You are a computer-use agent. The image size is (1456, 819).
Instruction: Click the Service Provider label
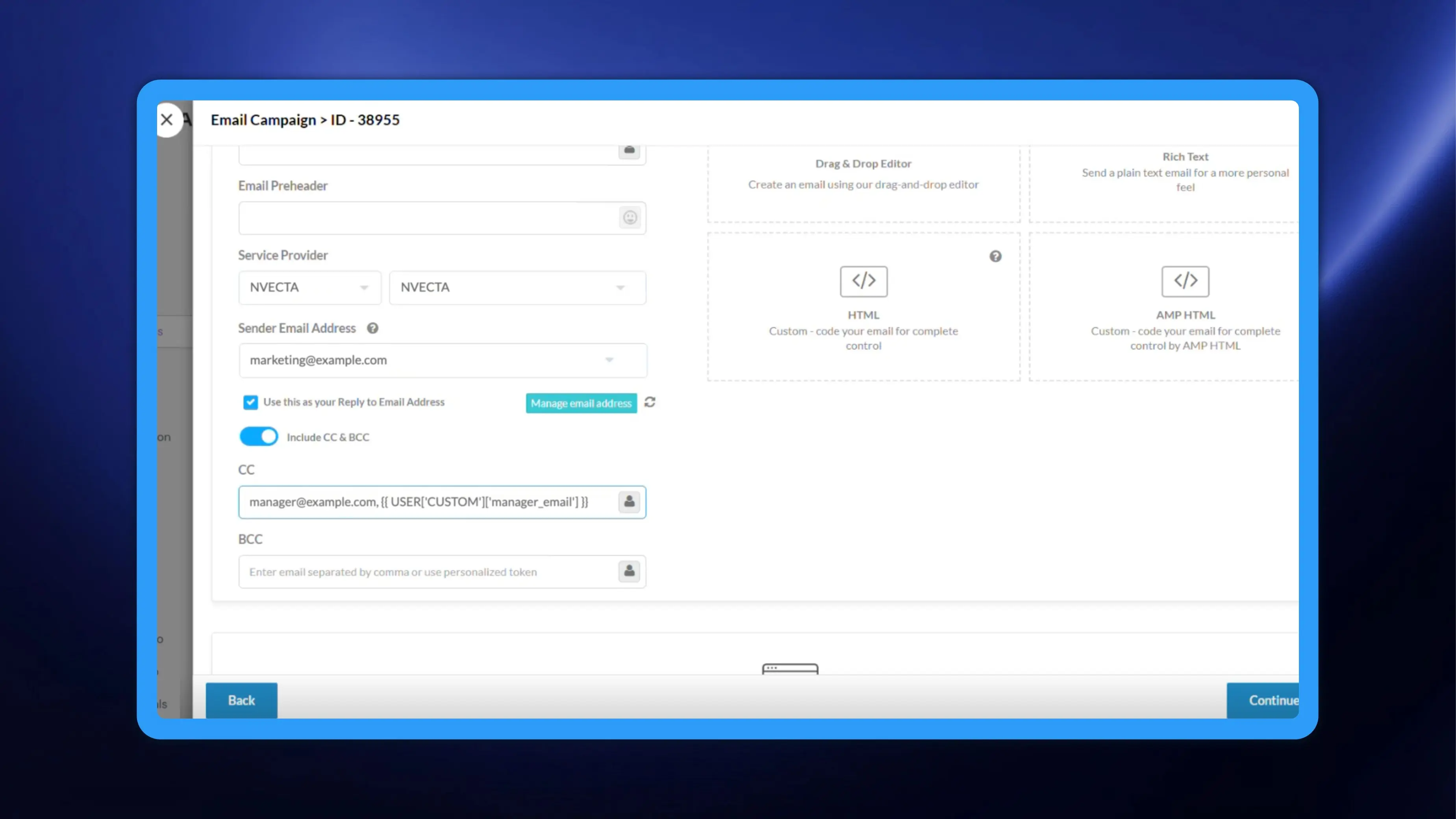click(x=283, y=255)
